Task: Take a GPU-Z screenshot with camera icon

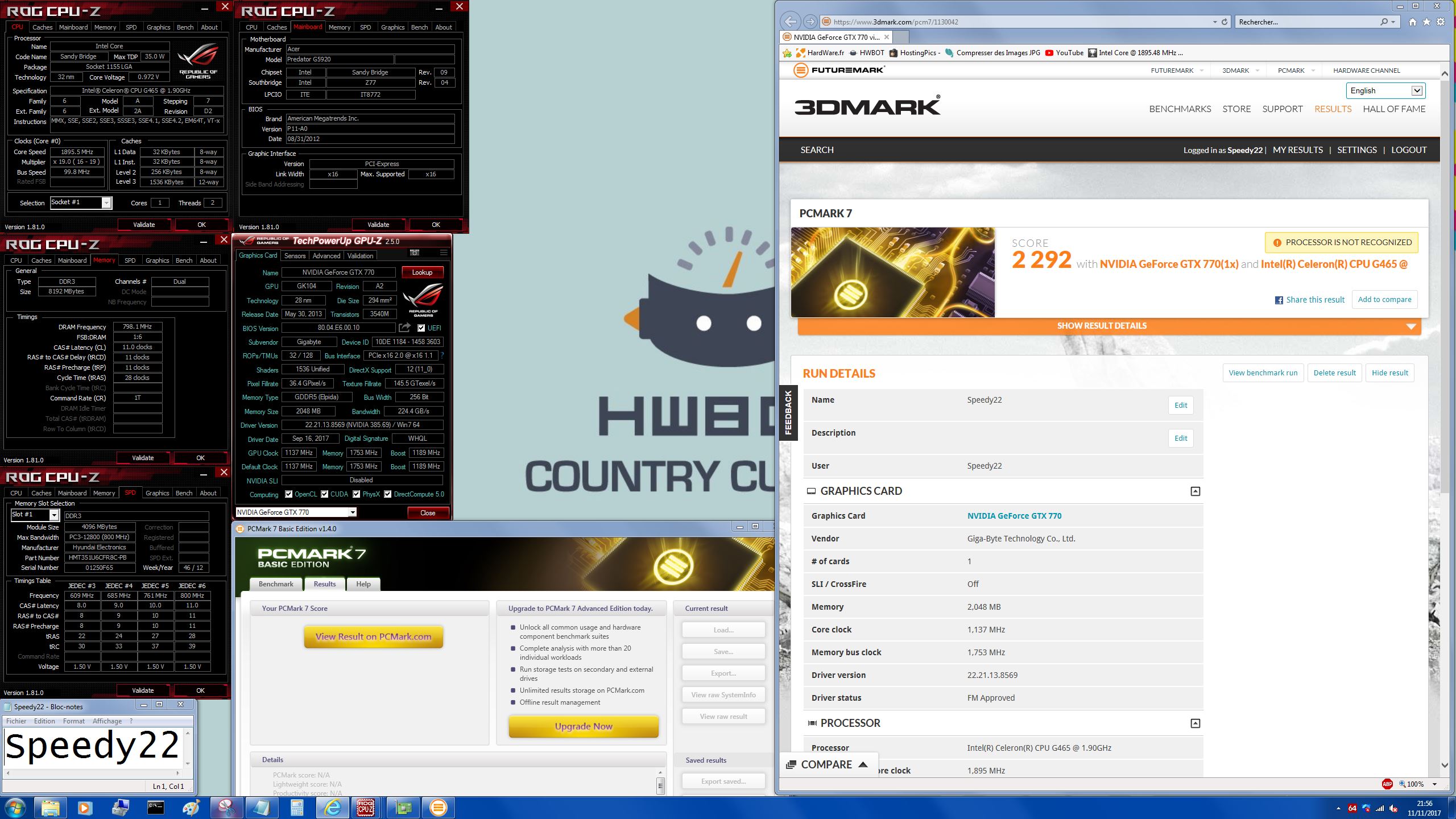Action: click(x=415, y=253)
